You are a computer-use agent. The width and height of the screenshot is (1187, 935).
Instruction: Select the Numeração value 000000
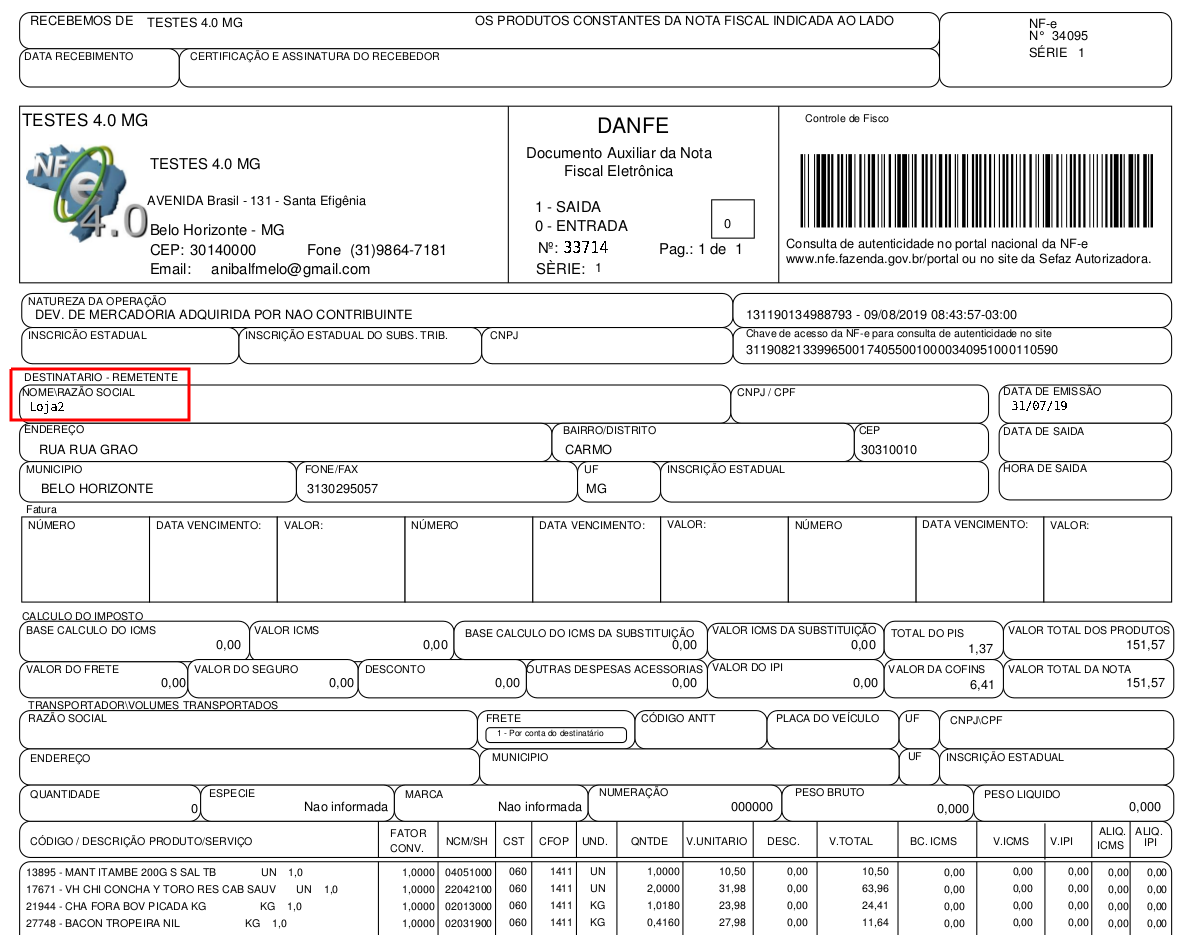[x=752, y=807]
